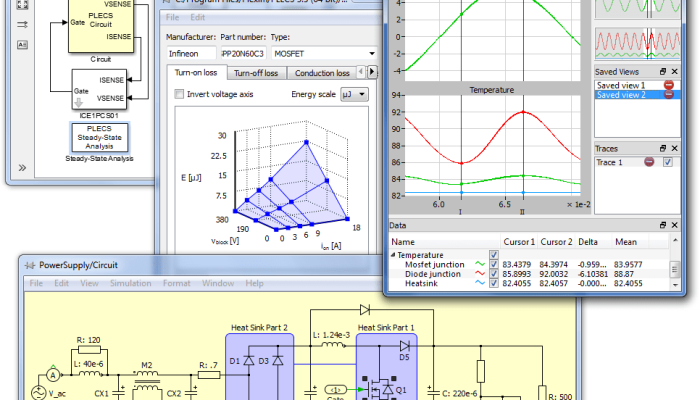Undock the Saved Views panel
The image size is (700, 400).
click(x=663, y=71)
